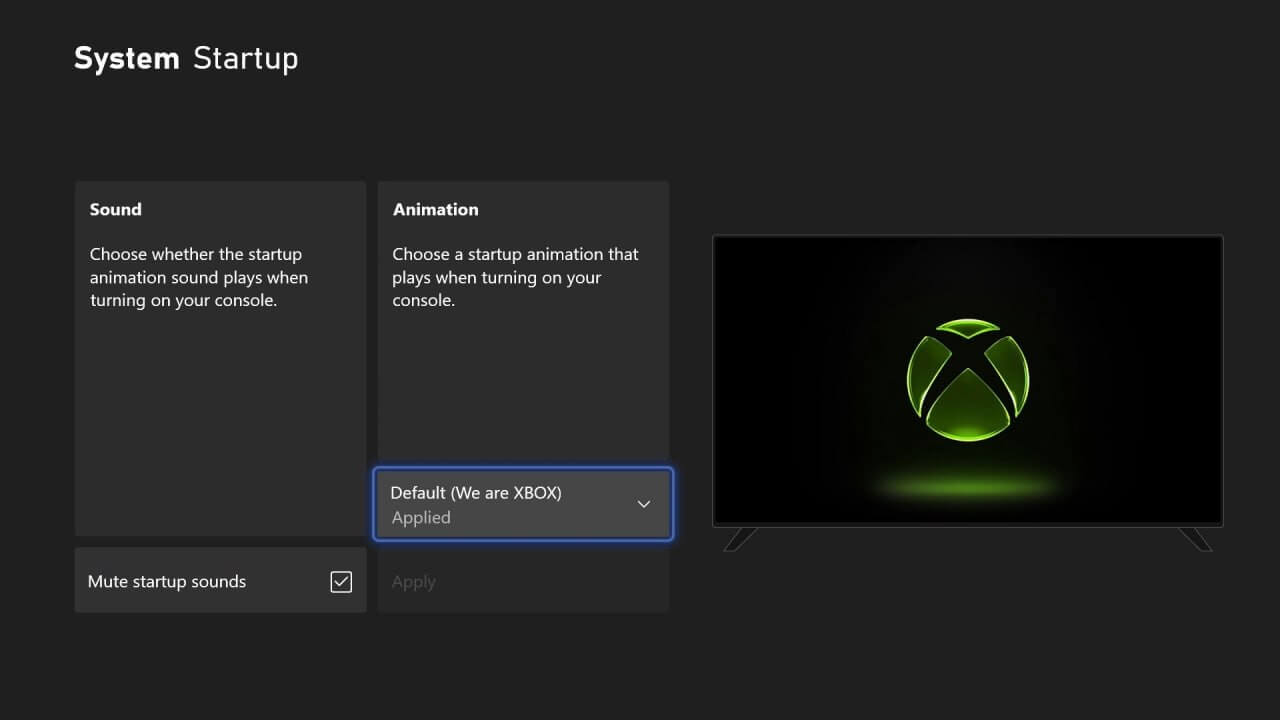Screen dimensions: 1280x720
Task: Click the 'Applied' status text in the dropdown
Action: pos(421,518)
